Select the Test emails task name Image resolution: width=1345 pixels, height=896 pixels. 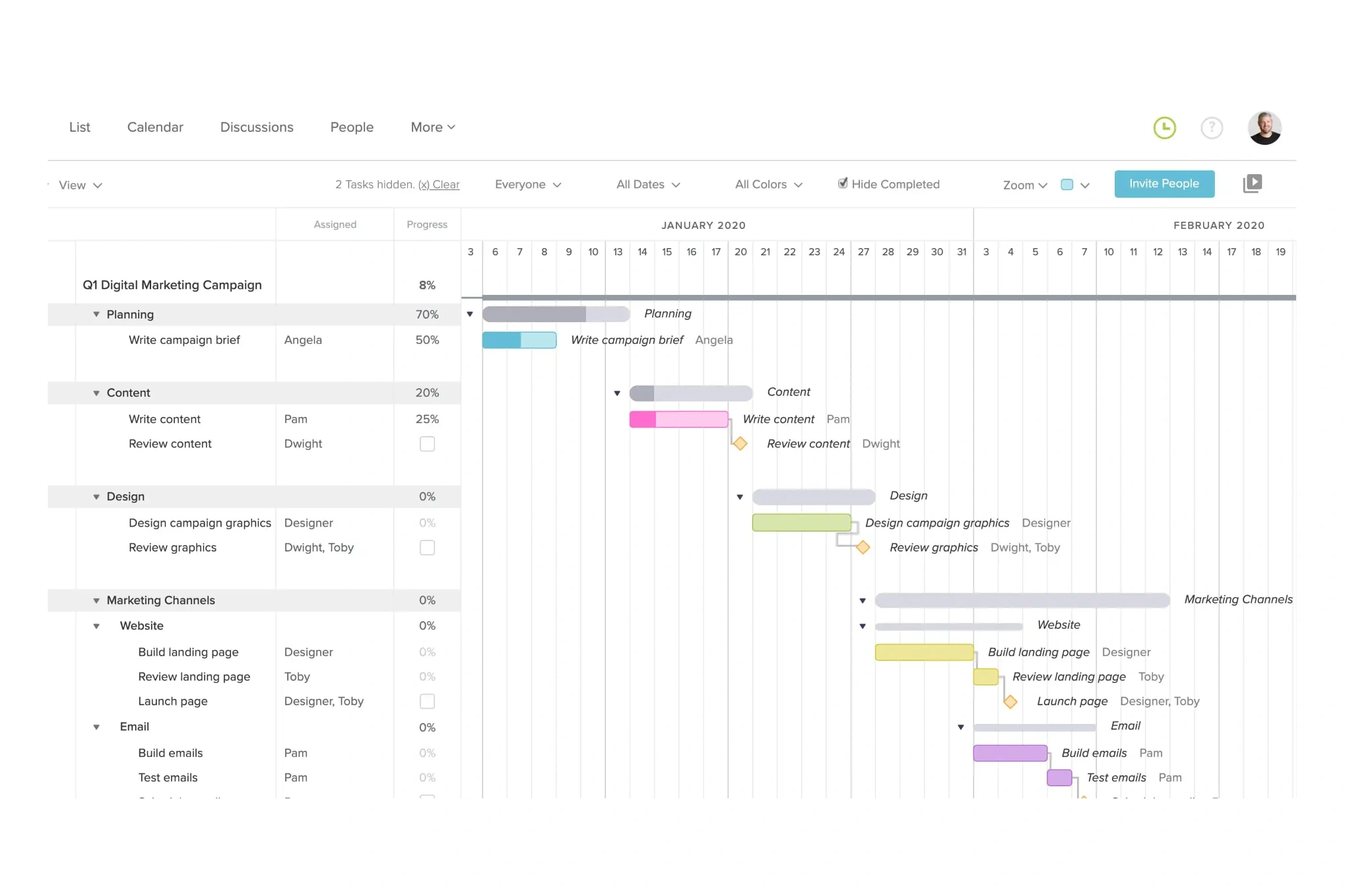coord(168,777)
